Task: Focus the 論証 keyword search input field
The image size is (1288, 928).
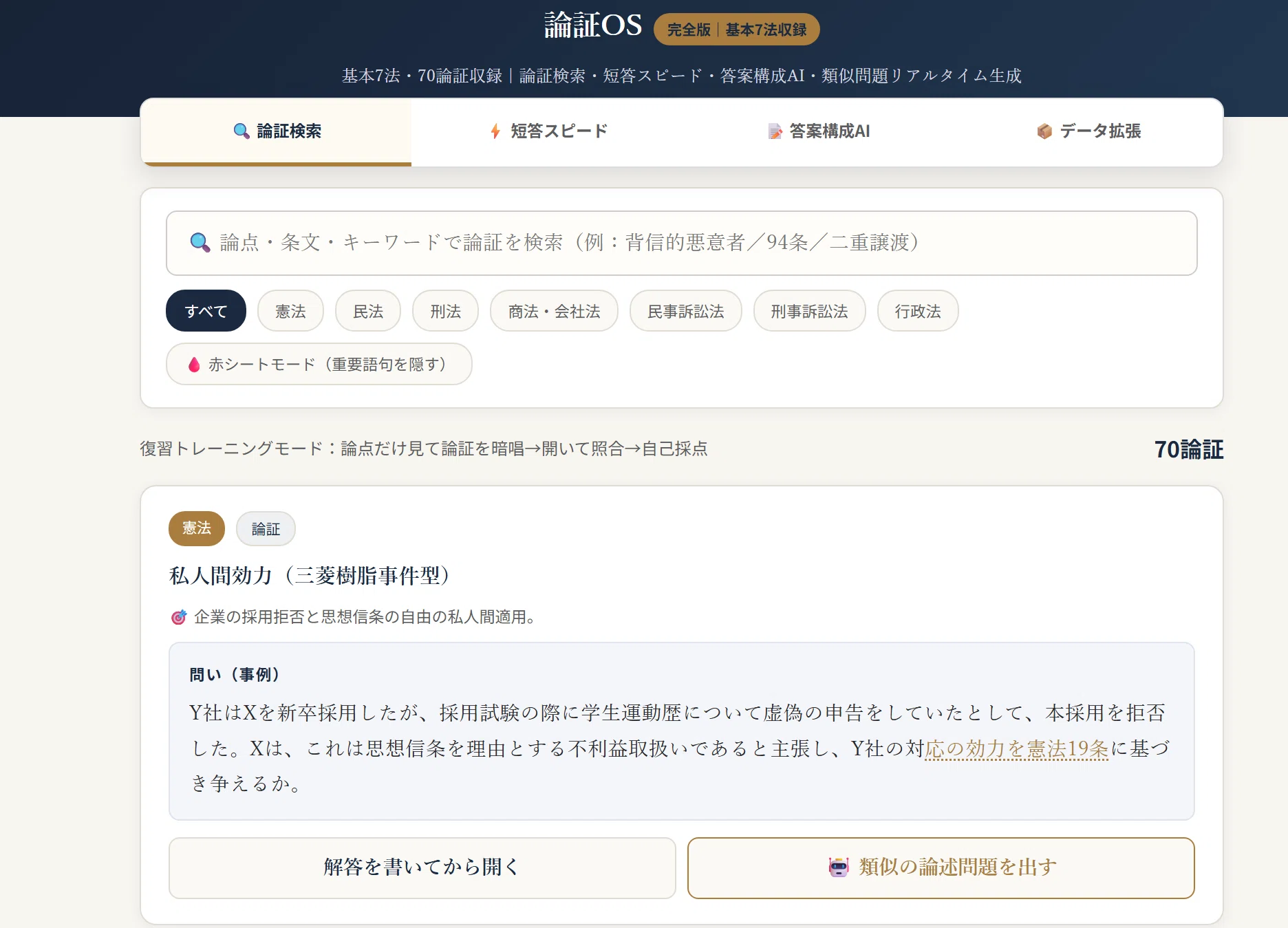Action: tap(681, 243)
